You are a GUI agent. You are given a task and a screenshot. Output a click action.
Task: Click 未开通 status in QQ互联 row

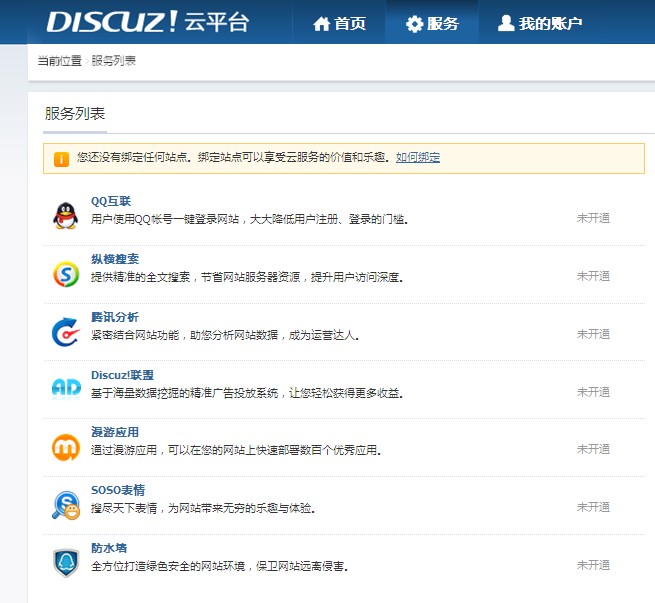593,218
